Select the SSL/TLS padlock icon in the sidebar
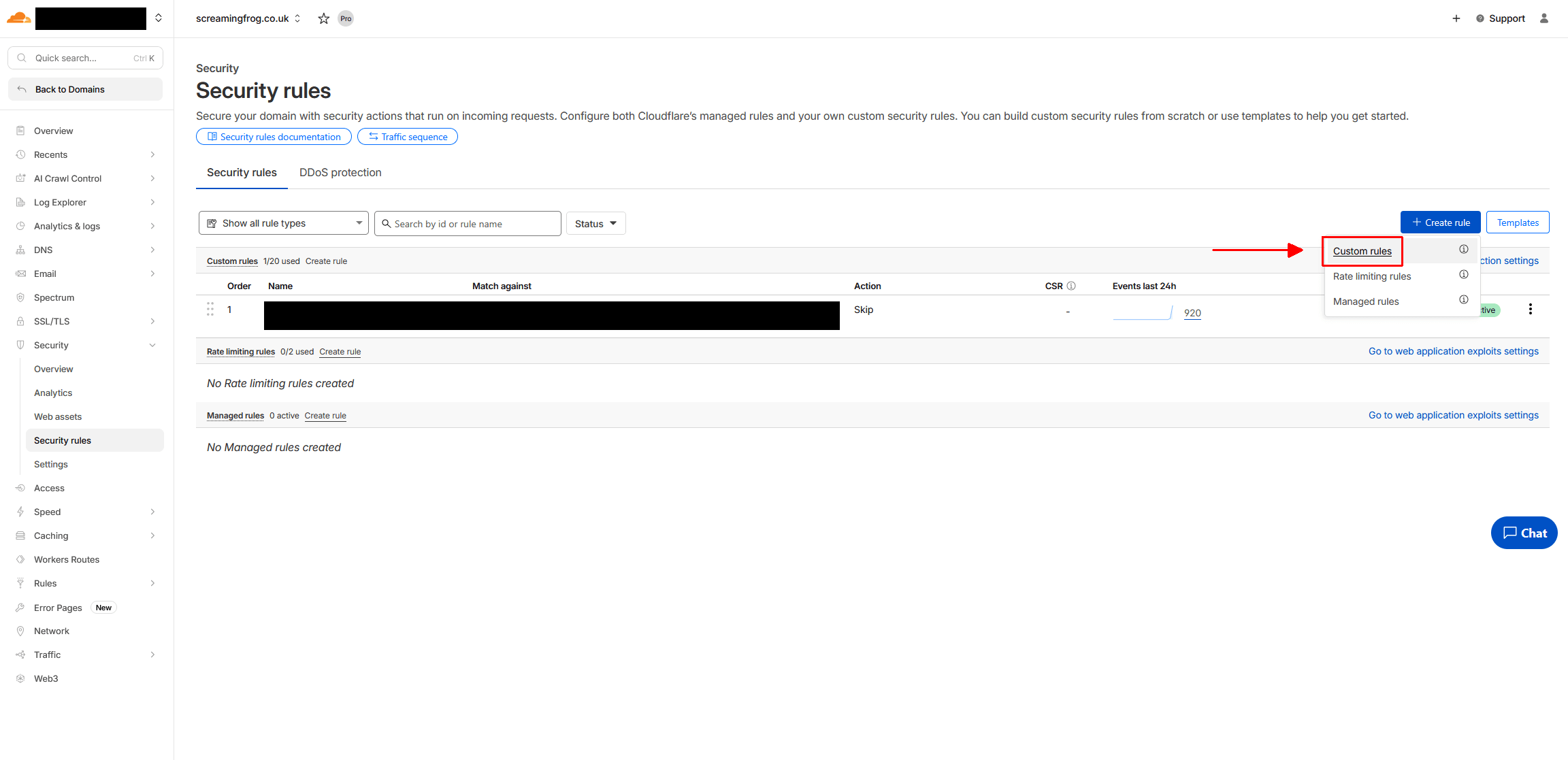The height and width of the screenshot is (760, 1568). point(21,320)
